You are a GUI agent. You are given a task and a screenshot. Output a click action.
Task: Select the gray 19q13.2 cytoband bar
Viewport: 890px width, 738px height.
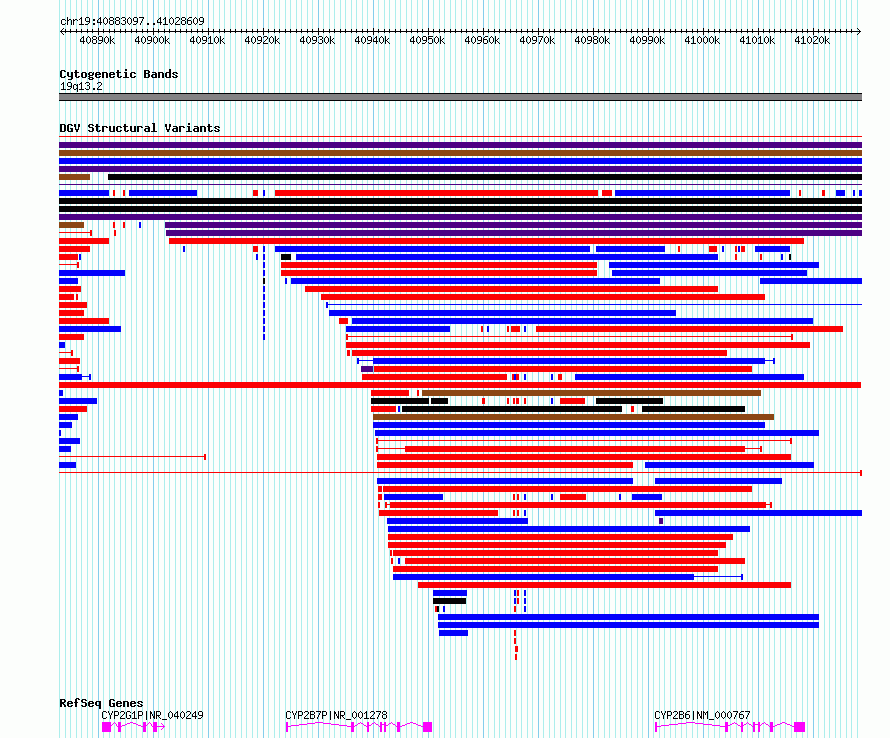(460, 97)
